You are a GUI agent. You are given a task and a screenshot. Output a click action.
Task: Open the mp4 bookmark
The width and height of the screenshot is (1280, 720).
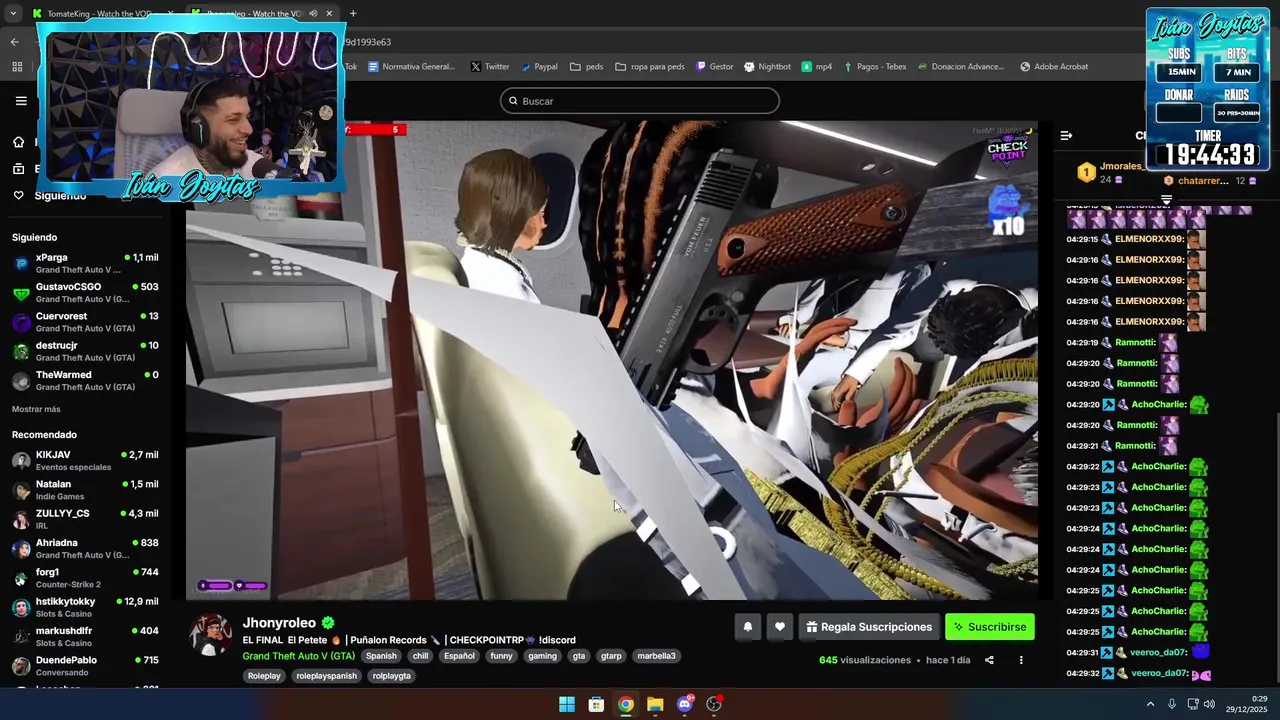(x=817, y=67)
